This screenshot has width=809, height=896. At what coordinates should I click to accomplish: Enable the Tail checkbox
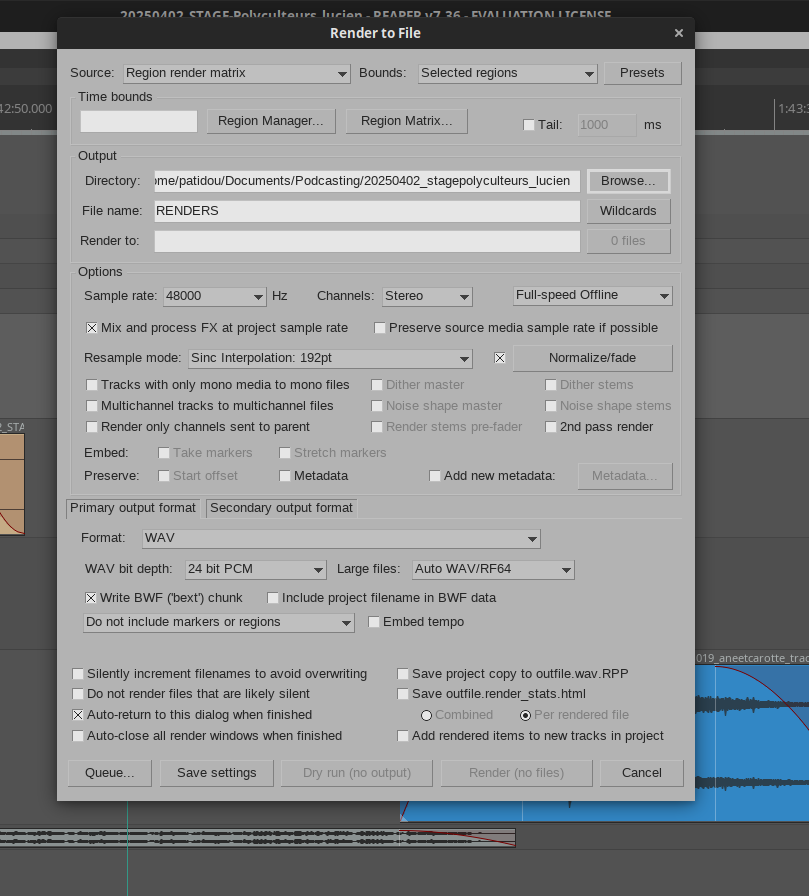529,125
